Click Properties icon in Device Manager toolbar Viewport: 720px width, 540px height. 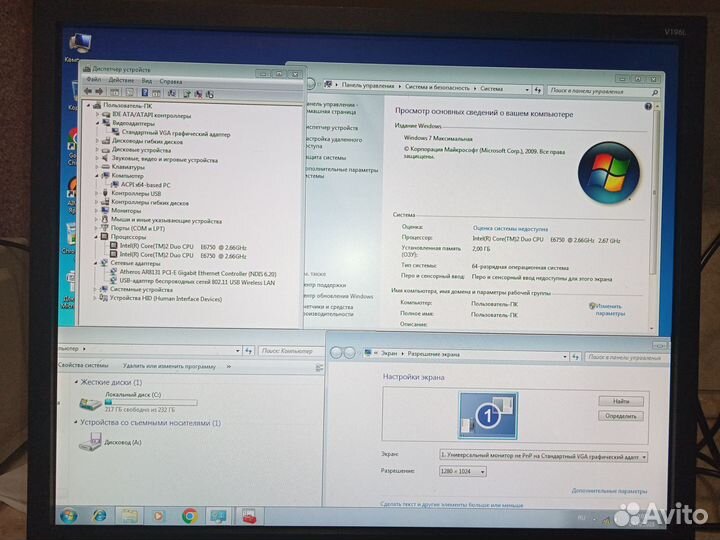(130, 93)
